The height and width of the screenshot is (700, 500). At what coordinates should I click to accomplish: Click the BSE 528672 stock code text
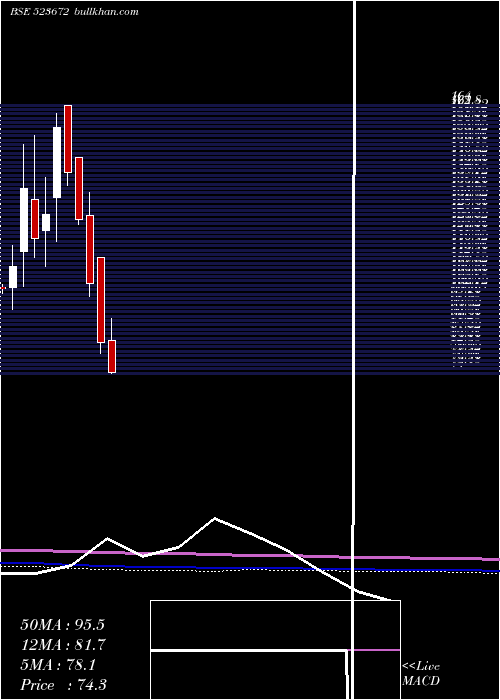point(39,12)
